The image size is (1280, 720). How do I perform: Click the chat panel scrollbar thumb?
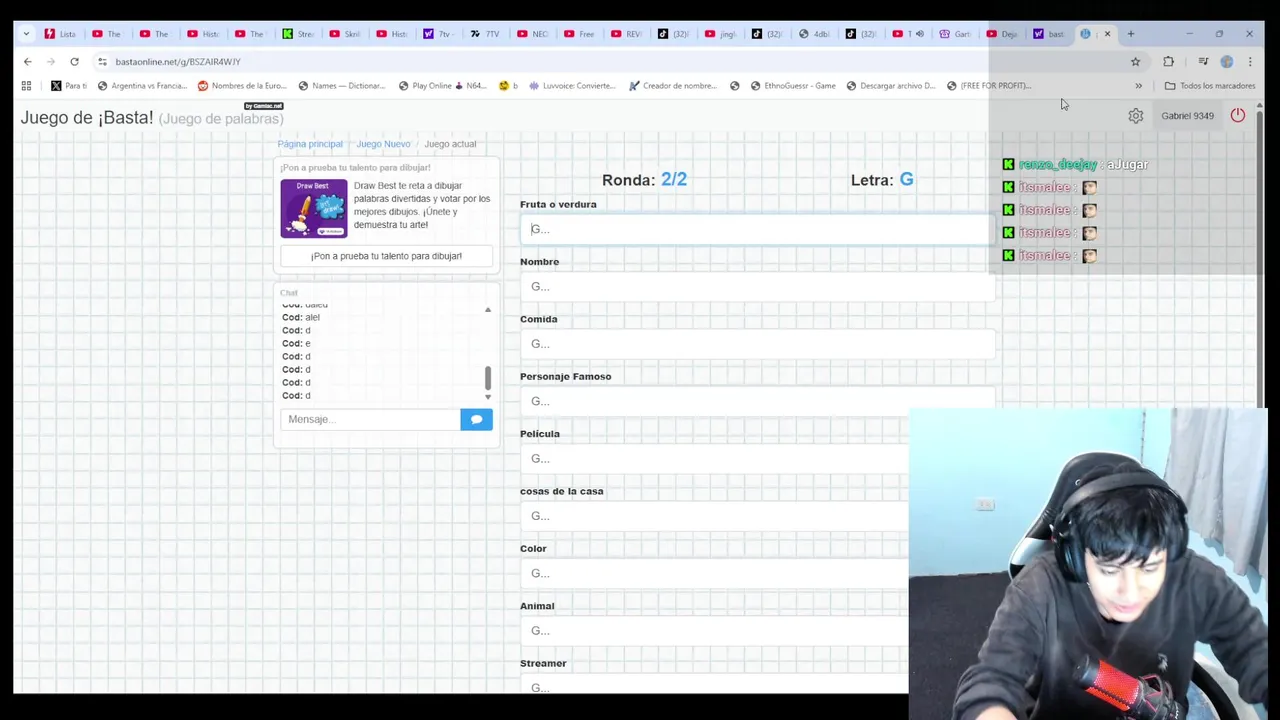(x=488, y=378)
